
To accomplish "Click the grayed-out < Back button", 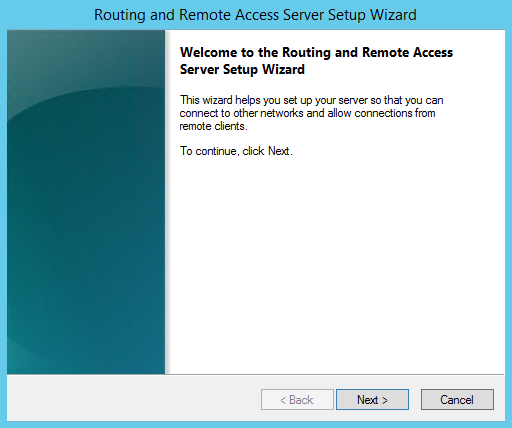I will 297,399.
